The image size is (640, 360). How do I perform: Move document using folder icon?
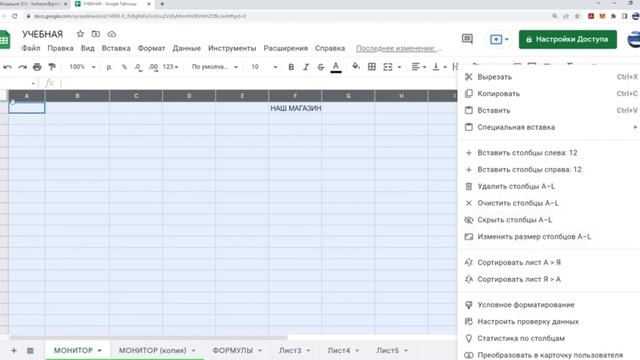(x=96, y=34)
